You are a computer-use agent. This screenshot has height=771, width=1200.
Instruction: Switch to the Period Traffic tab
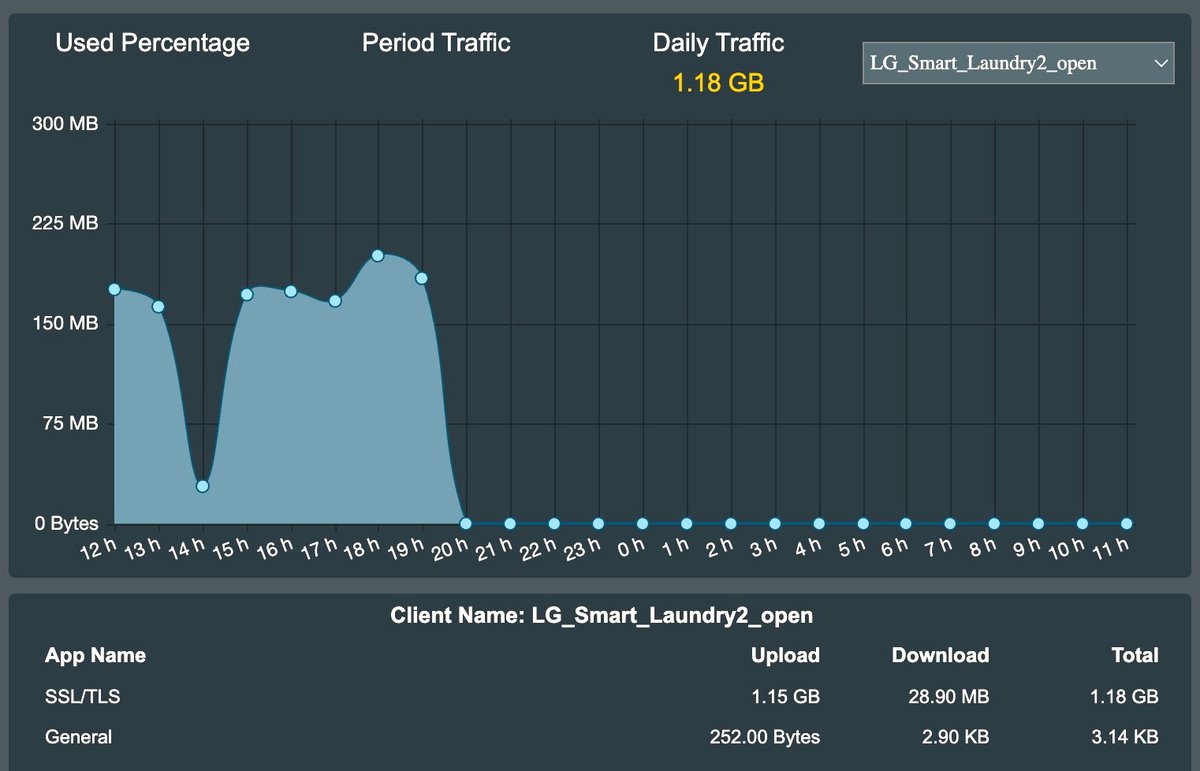pyautogui.click(x=436, y=43)
